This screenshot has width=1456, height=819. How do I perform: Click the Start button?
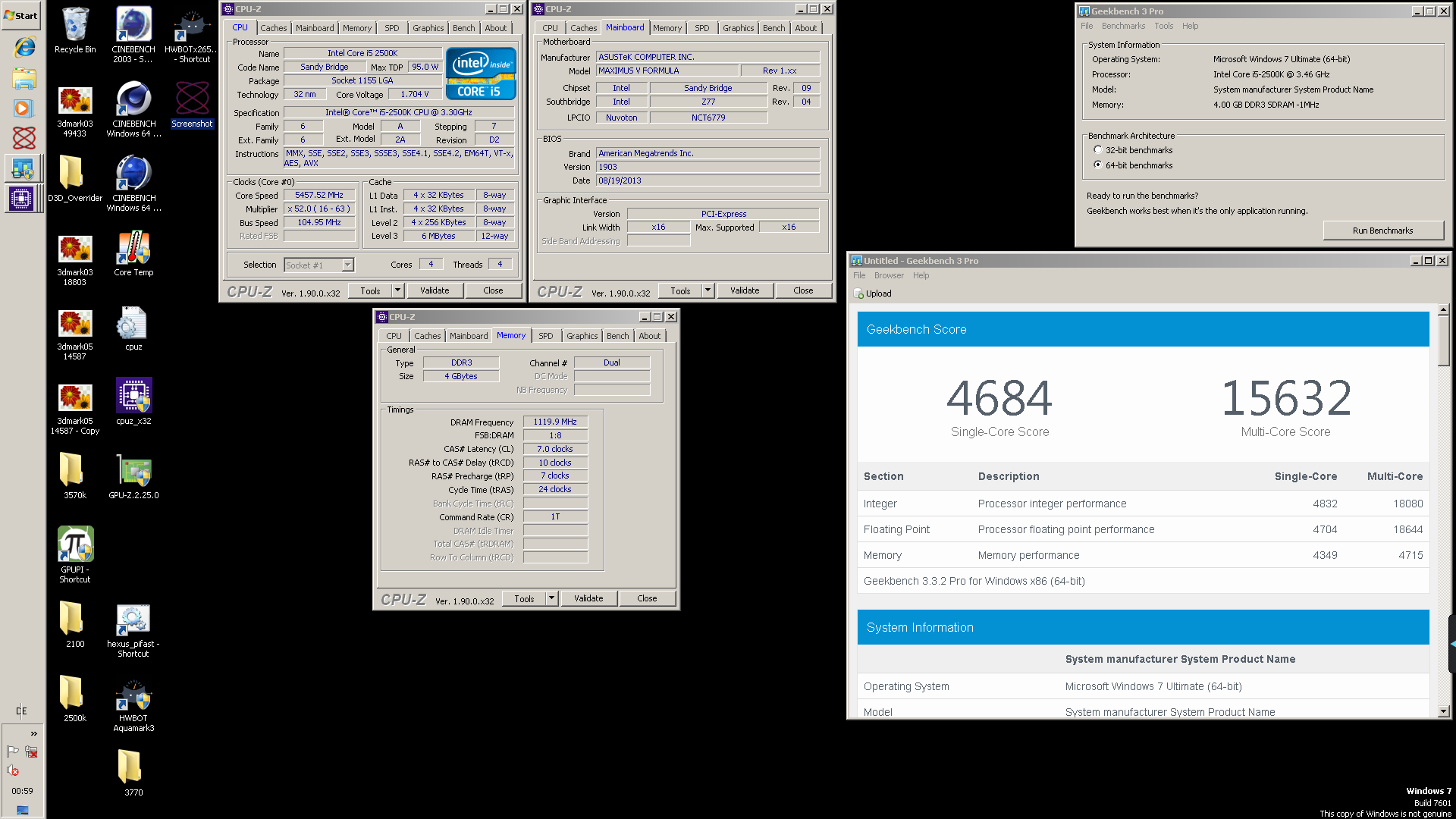click(21, 15)
